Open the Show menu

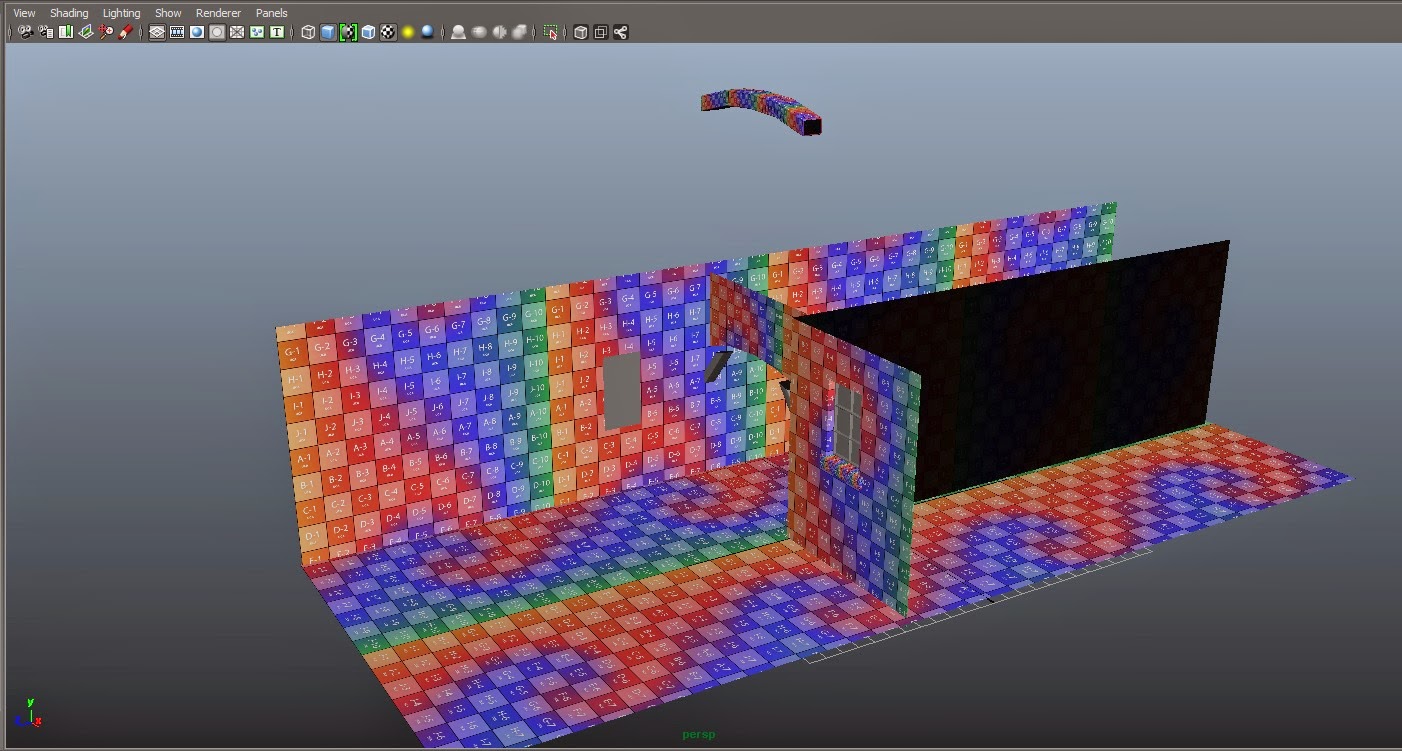point(168,13)
